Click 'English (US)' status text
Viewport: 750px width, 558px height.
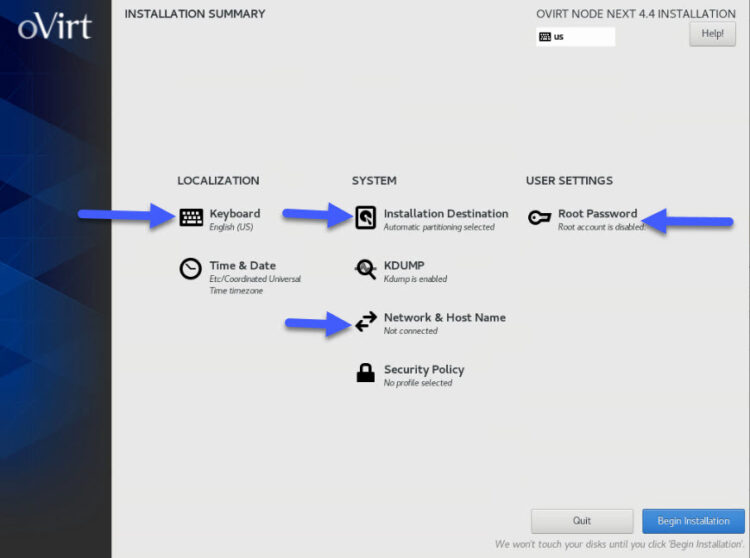231,227
